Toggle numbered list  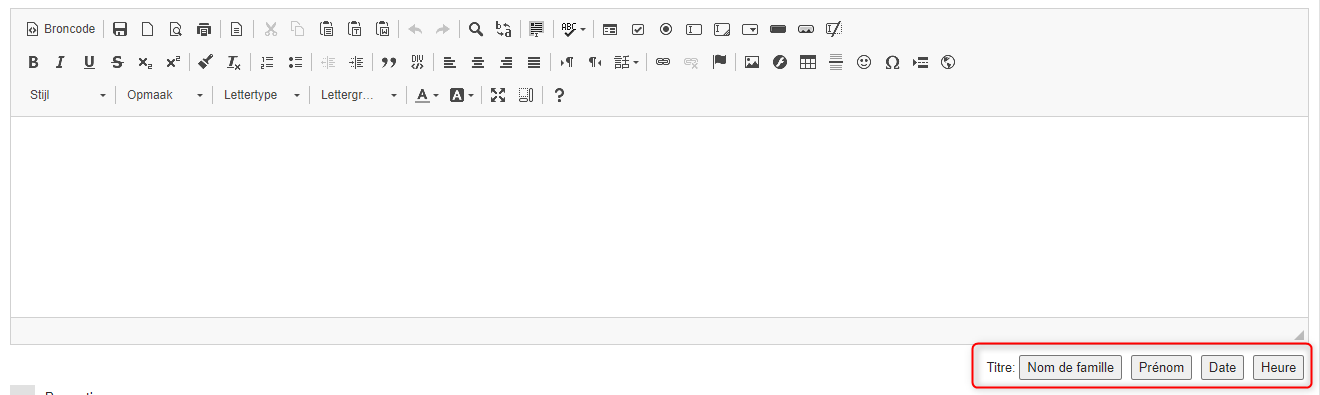click(x=267, y=62)
